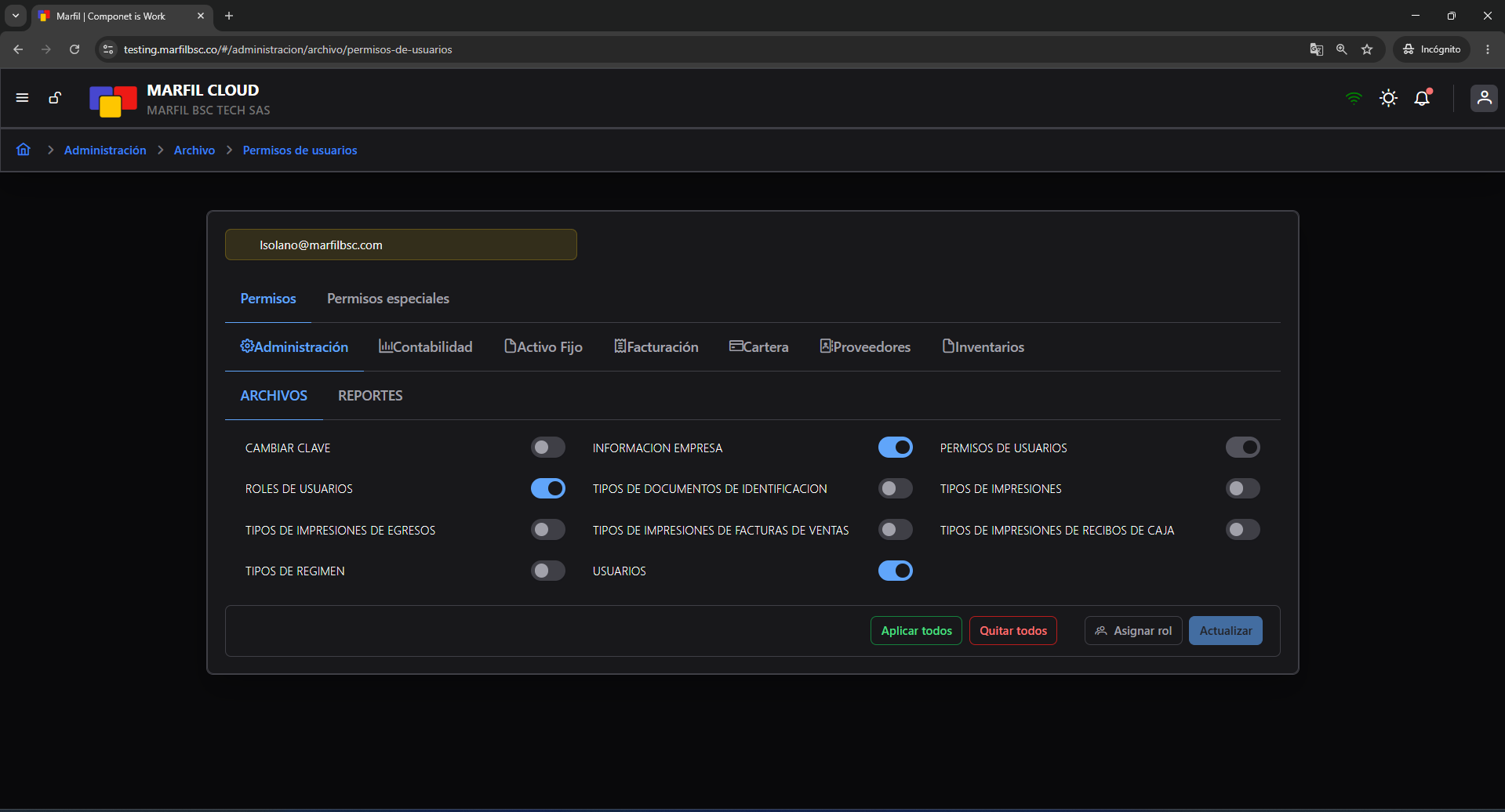Open a new browser tab
This screenshot has width=1505, height=812.
[229, 16]
